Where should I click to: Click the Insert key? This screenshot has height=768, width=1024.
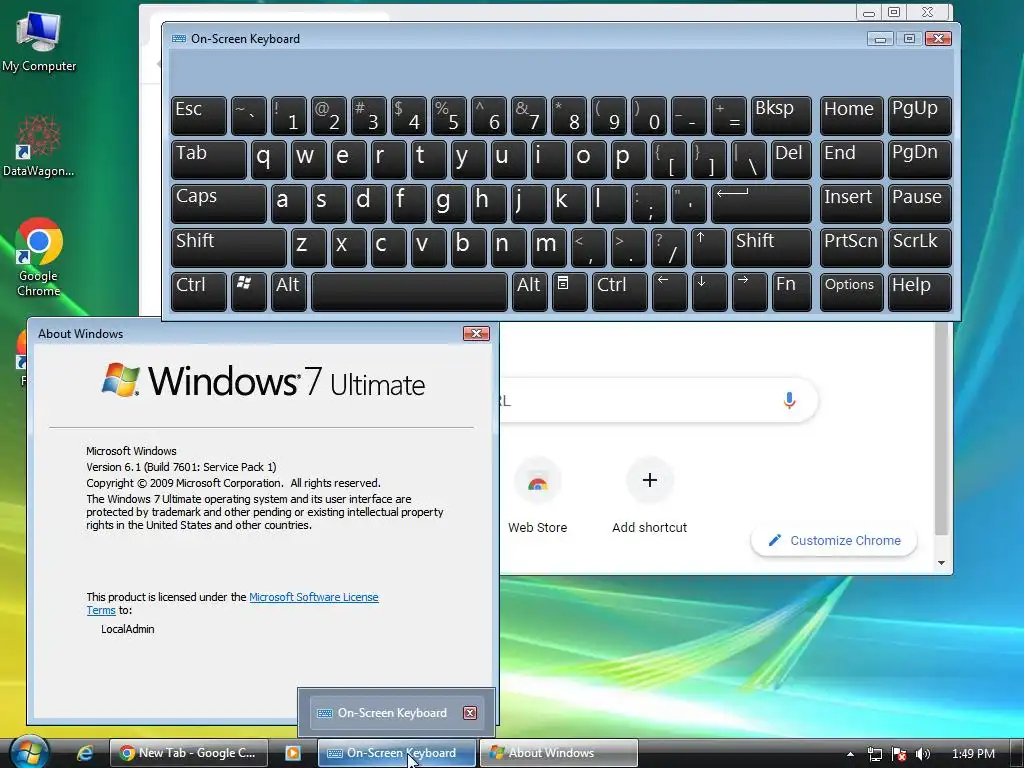[851, 204]
